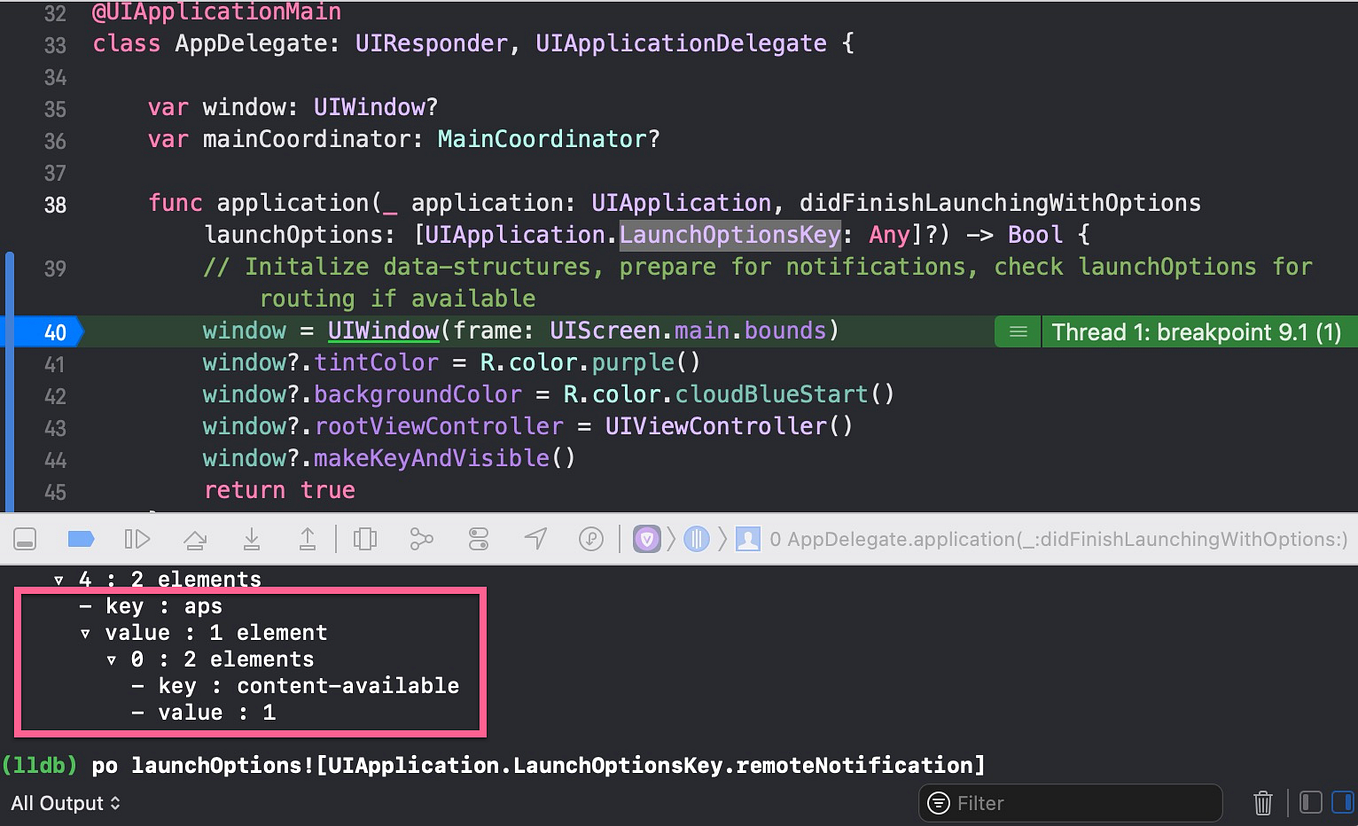Step over the current line

(x=194, y=538)
